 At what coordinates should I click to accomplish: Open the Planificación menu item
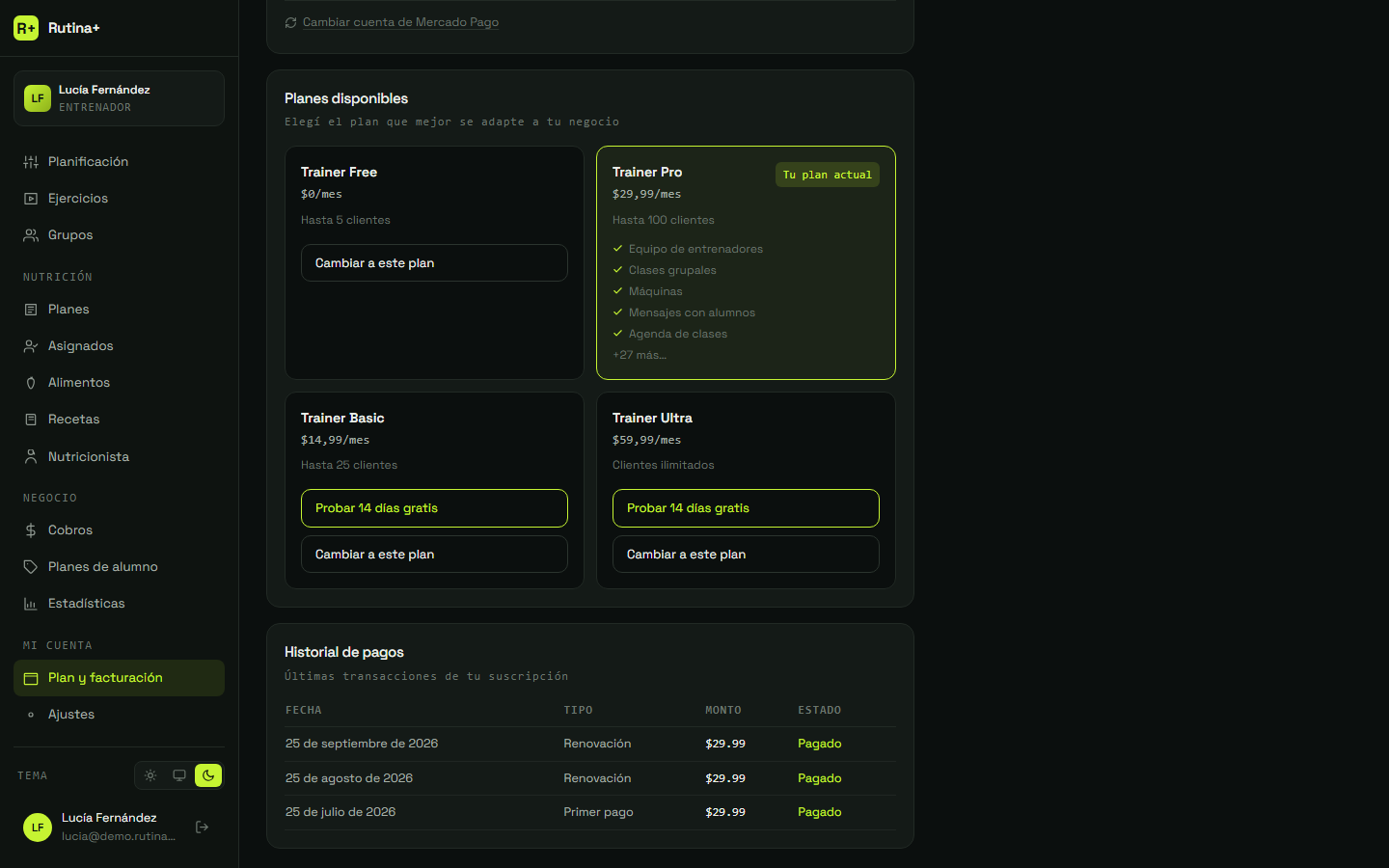[119, 162]
